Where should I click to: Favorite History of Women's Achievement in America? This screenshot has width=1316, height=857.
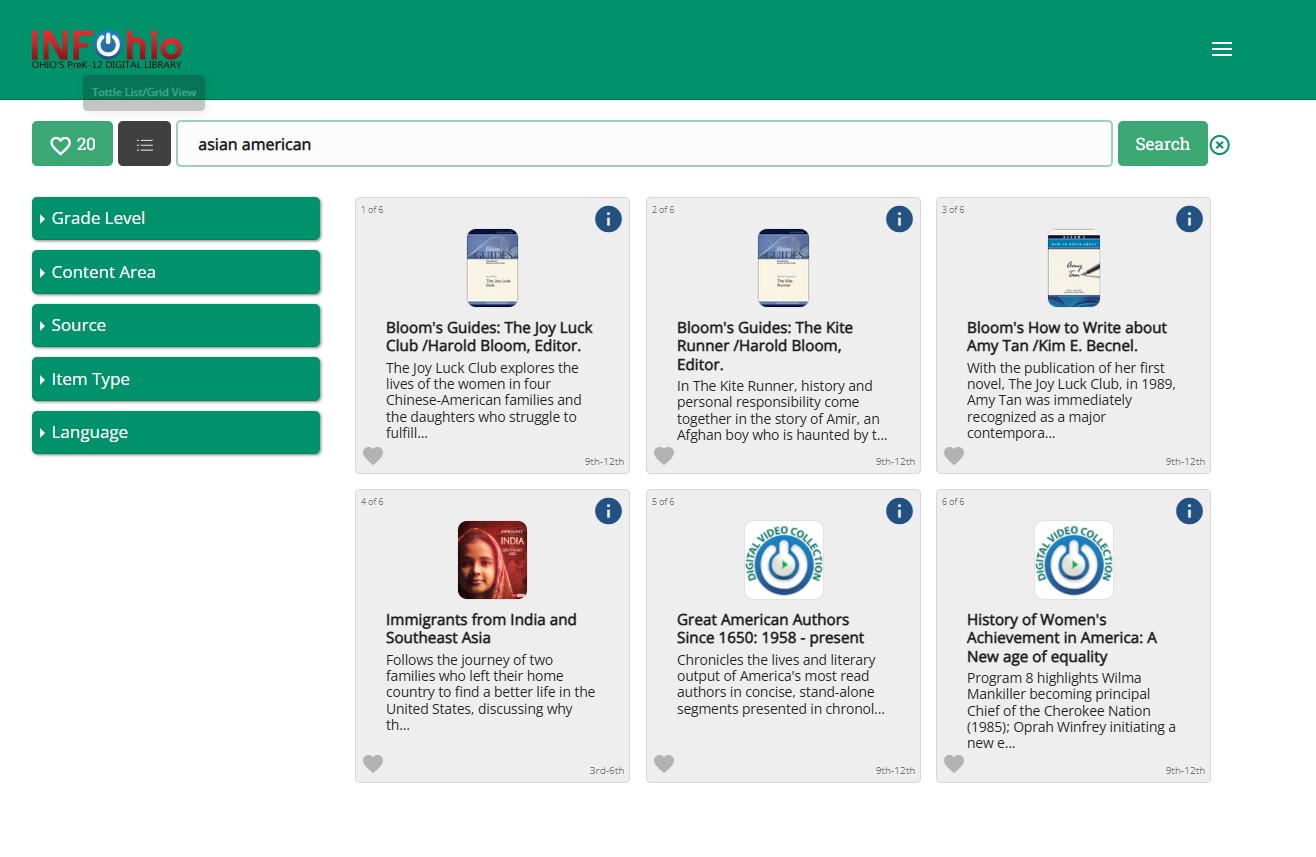(x=954, y=764)
